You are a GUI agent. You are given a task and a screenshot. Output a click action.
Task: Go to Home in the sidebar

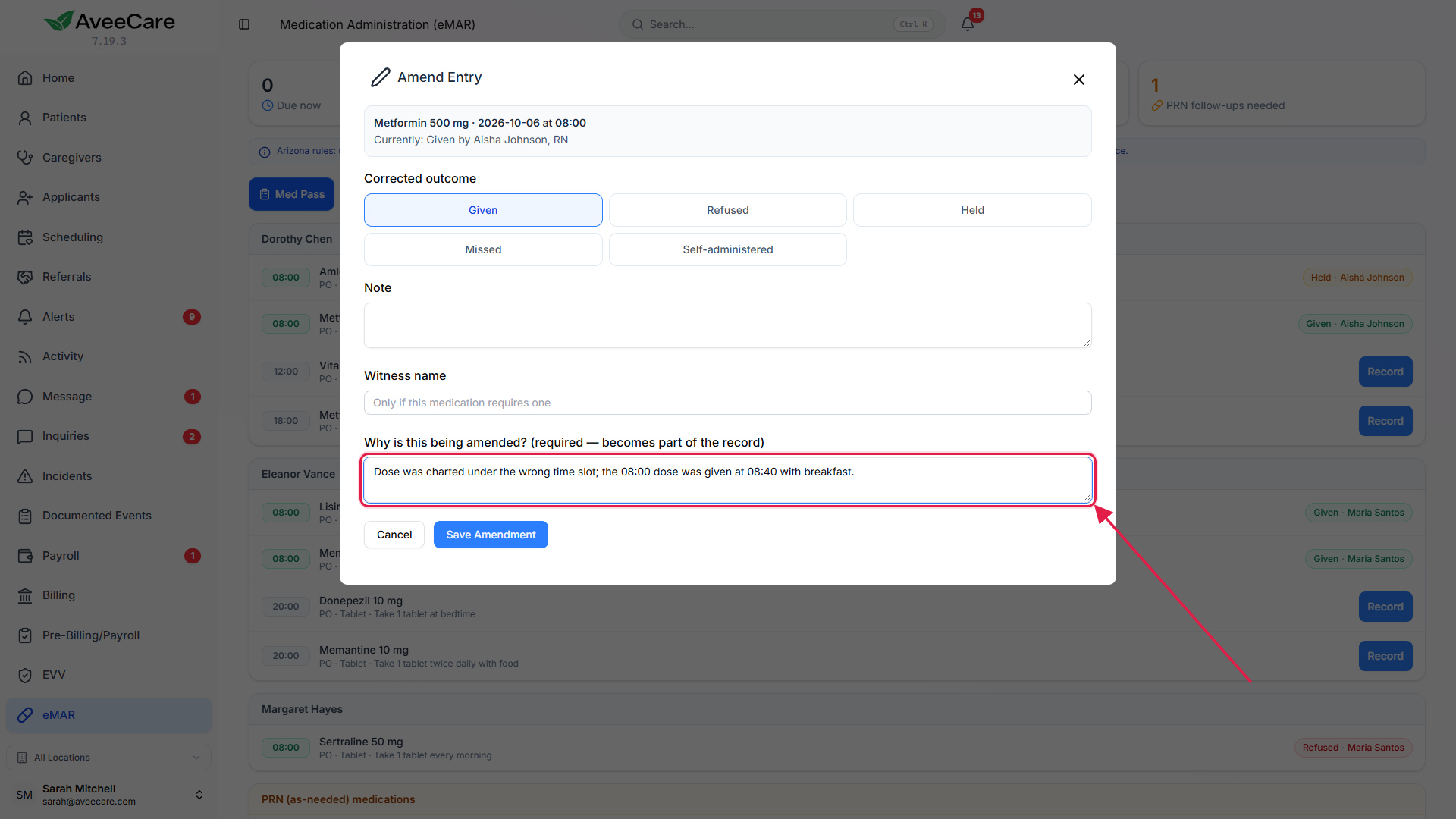tap(109, 78)
